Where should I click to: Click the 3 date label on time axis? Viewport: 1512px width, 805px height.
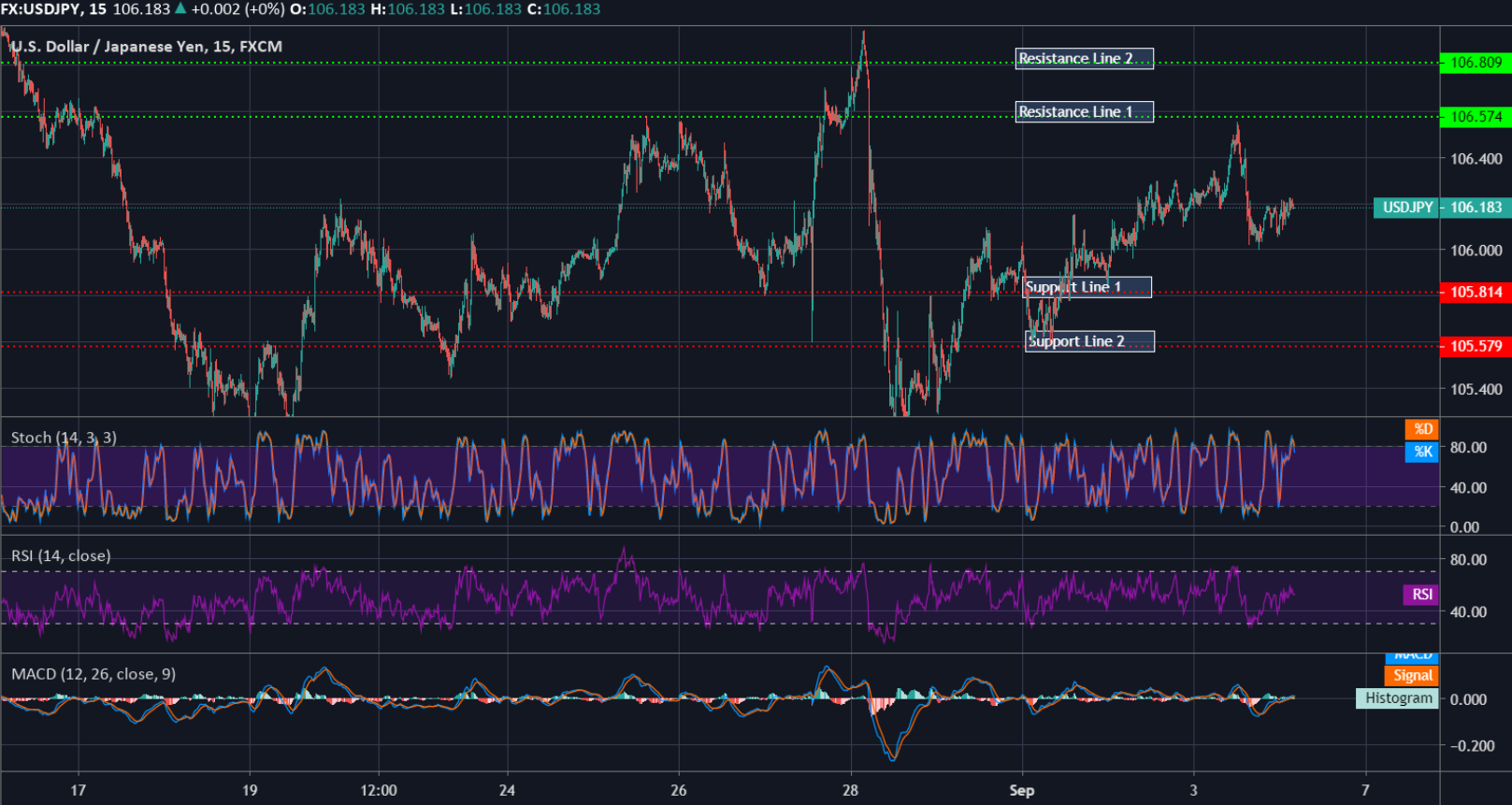click(1193, 790)
